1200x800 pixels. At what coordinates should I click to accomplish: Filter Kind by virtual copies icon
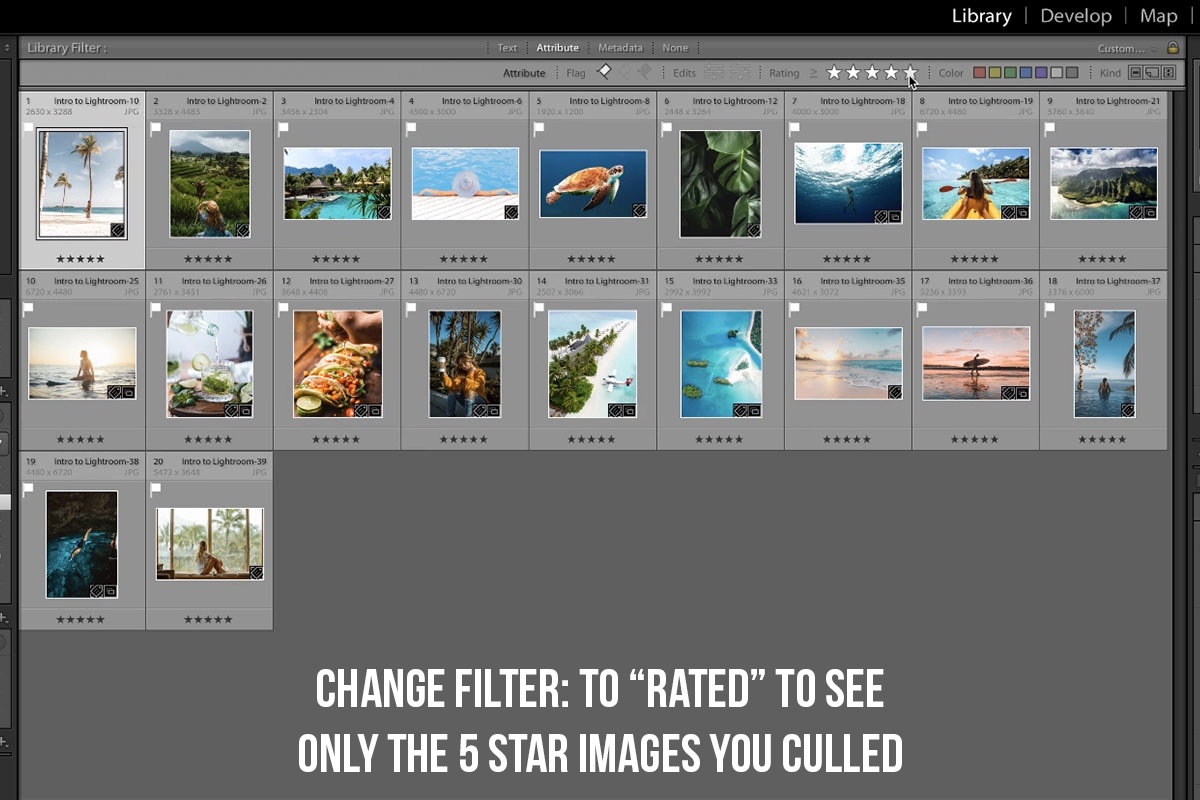[1152, 73]
